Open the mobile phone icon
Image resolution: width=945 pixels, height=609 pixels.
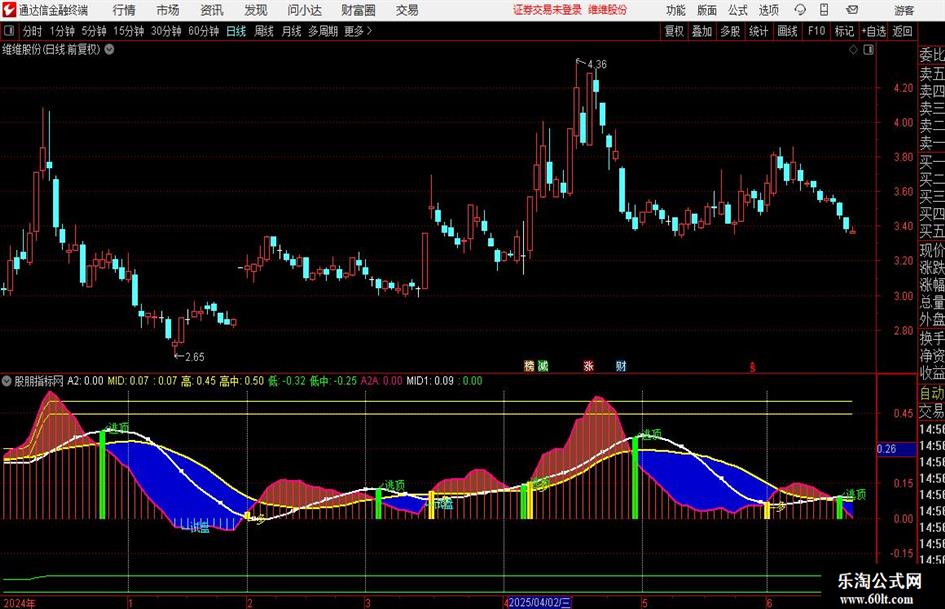tap(824, 10)
